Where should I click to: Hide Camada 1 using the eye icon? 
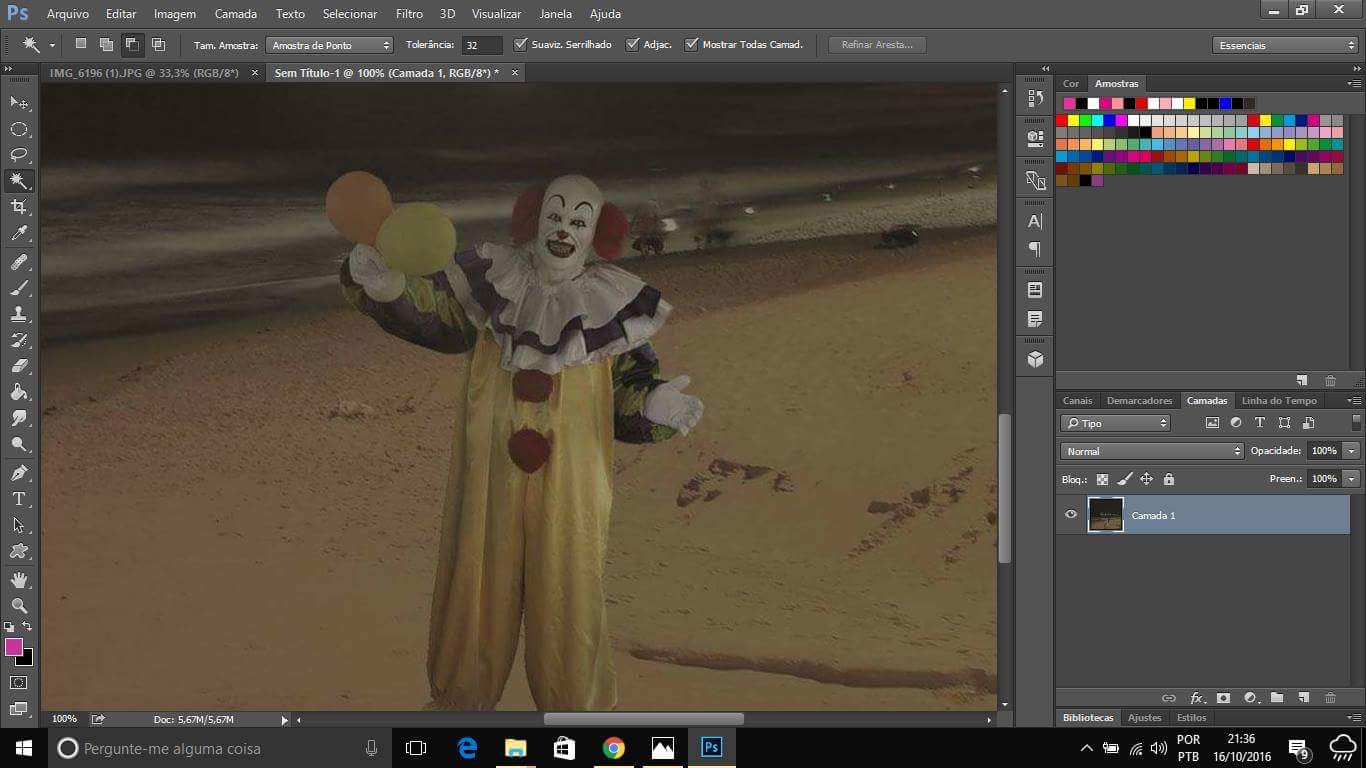click(1071, 515)
